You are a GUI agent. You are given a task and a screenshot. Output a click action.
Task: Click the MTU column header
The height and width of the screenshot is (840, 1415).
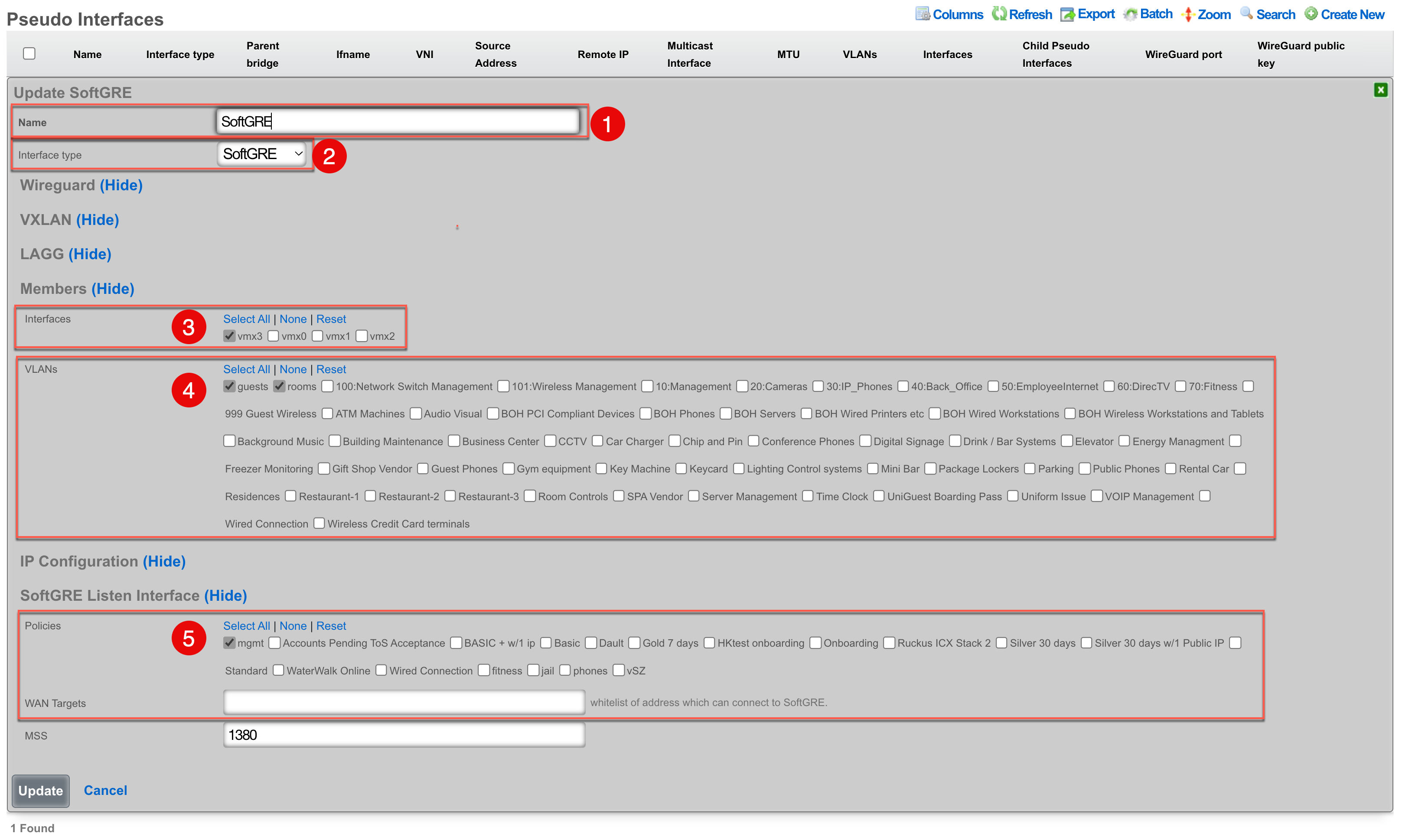click(x=788, y=54)
